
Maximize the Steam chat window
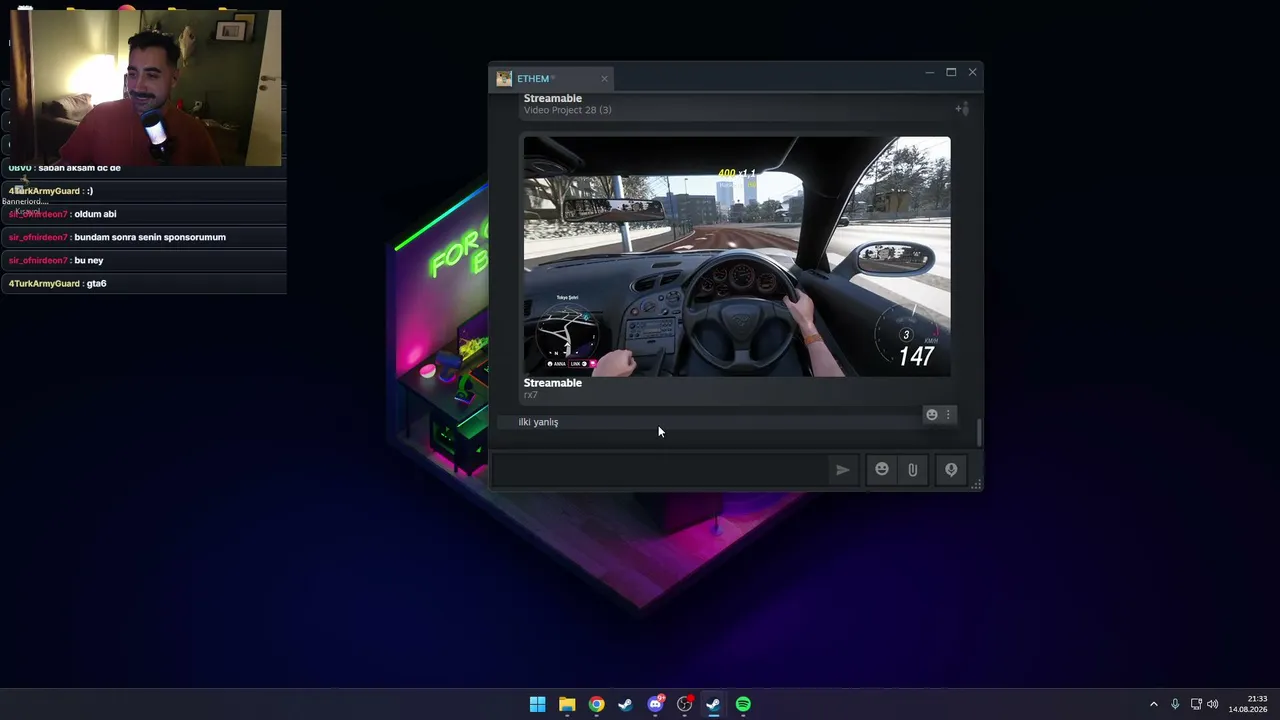point(951,72)
